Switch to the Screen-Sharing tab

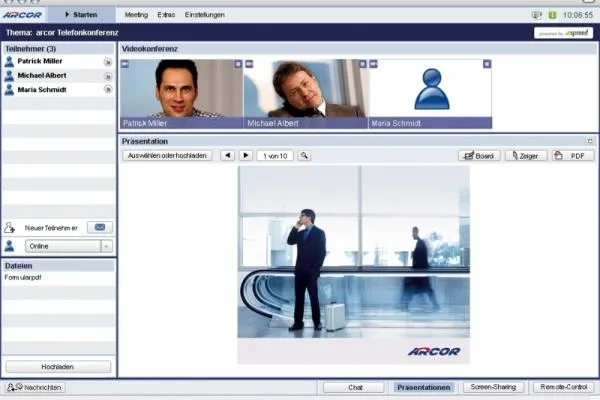(493, 387)
